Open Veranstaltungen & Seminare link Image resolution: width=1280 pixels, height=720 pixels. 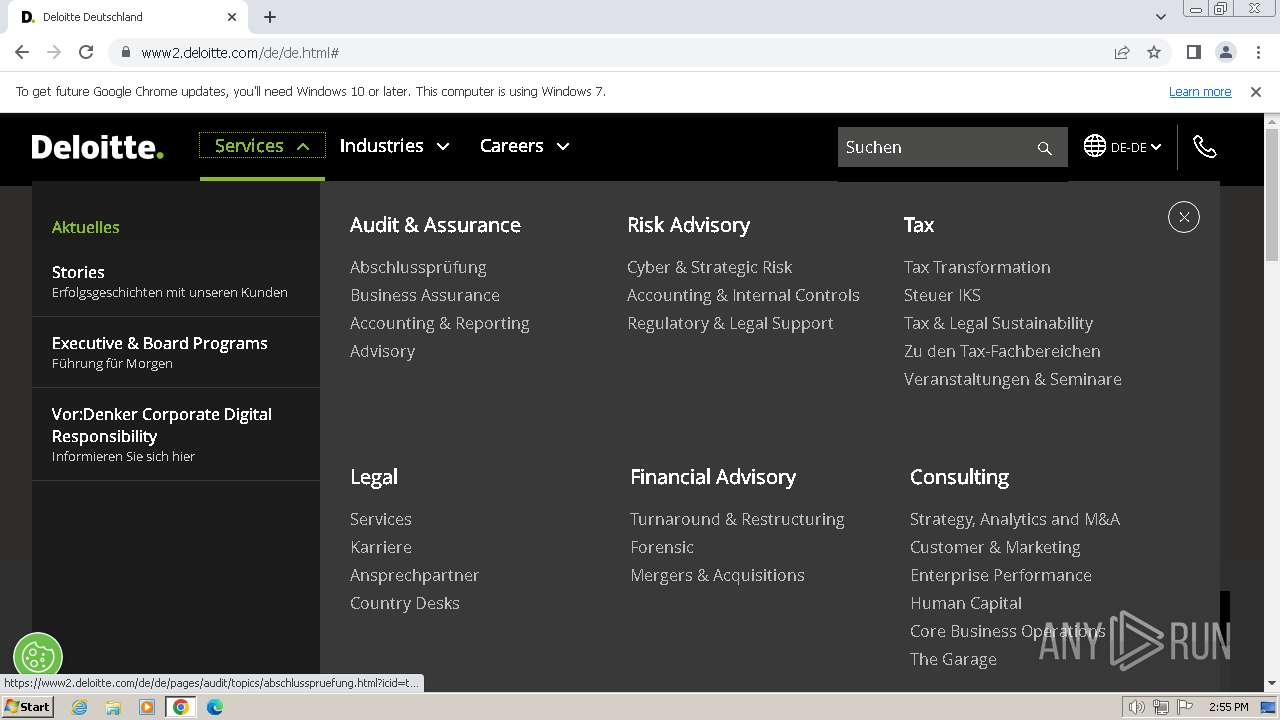point(1012,379)
